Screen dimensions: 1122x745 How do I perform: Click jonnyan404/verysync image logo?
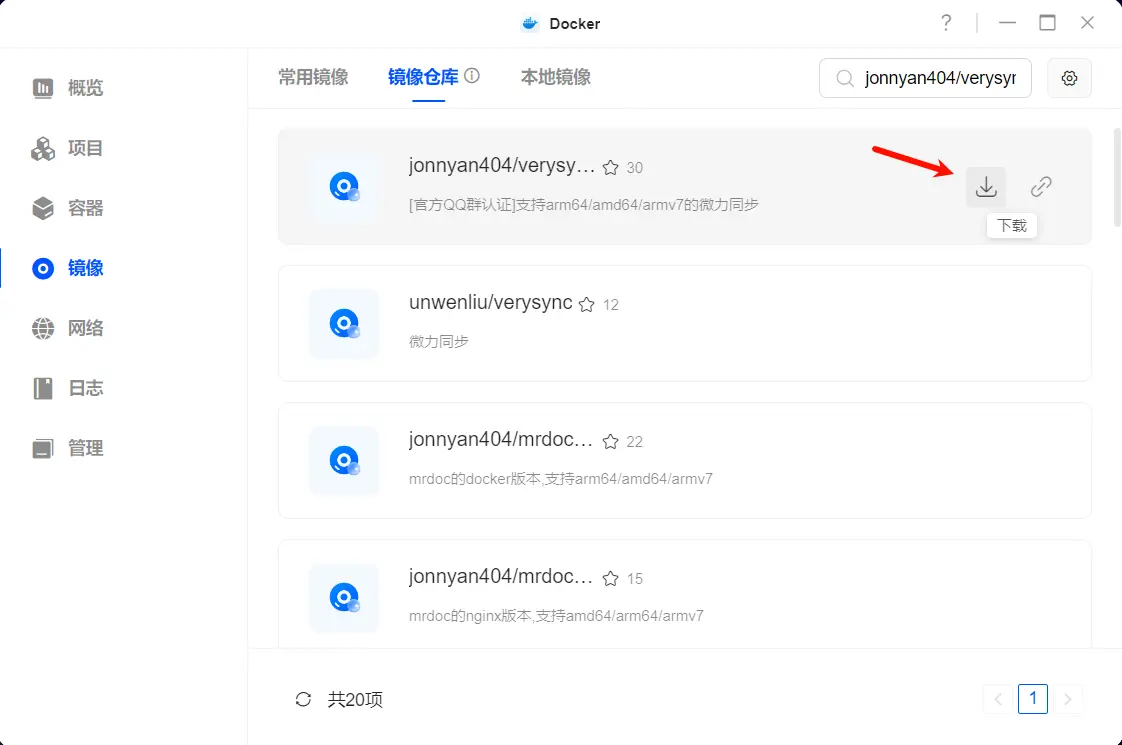344,186
